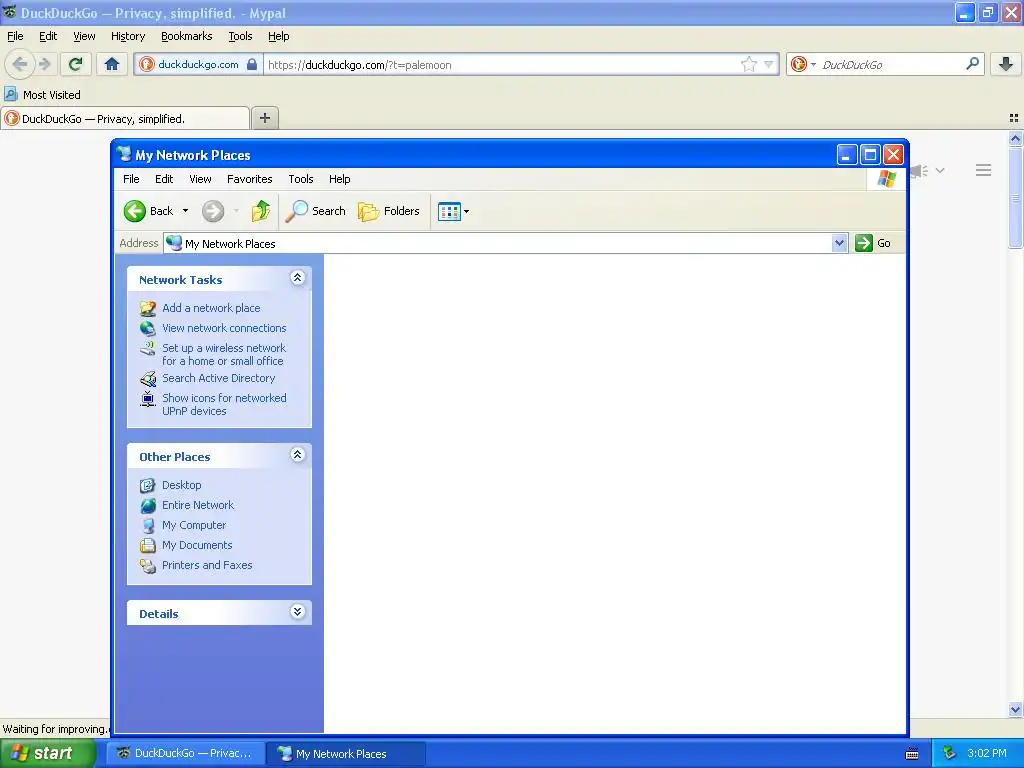Click the green Back arrow in My Network Places
The width and height of the screenshot is (1024, 768).
coord(135,211)
